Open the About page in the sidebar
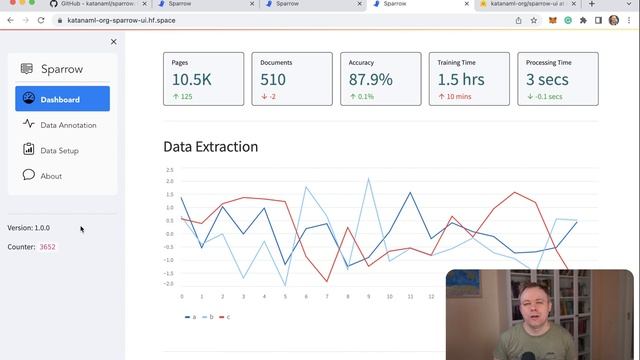This screenshot has height=360, width=640. [x=62, y=176]
